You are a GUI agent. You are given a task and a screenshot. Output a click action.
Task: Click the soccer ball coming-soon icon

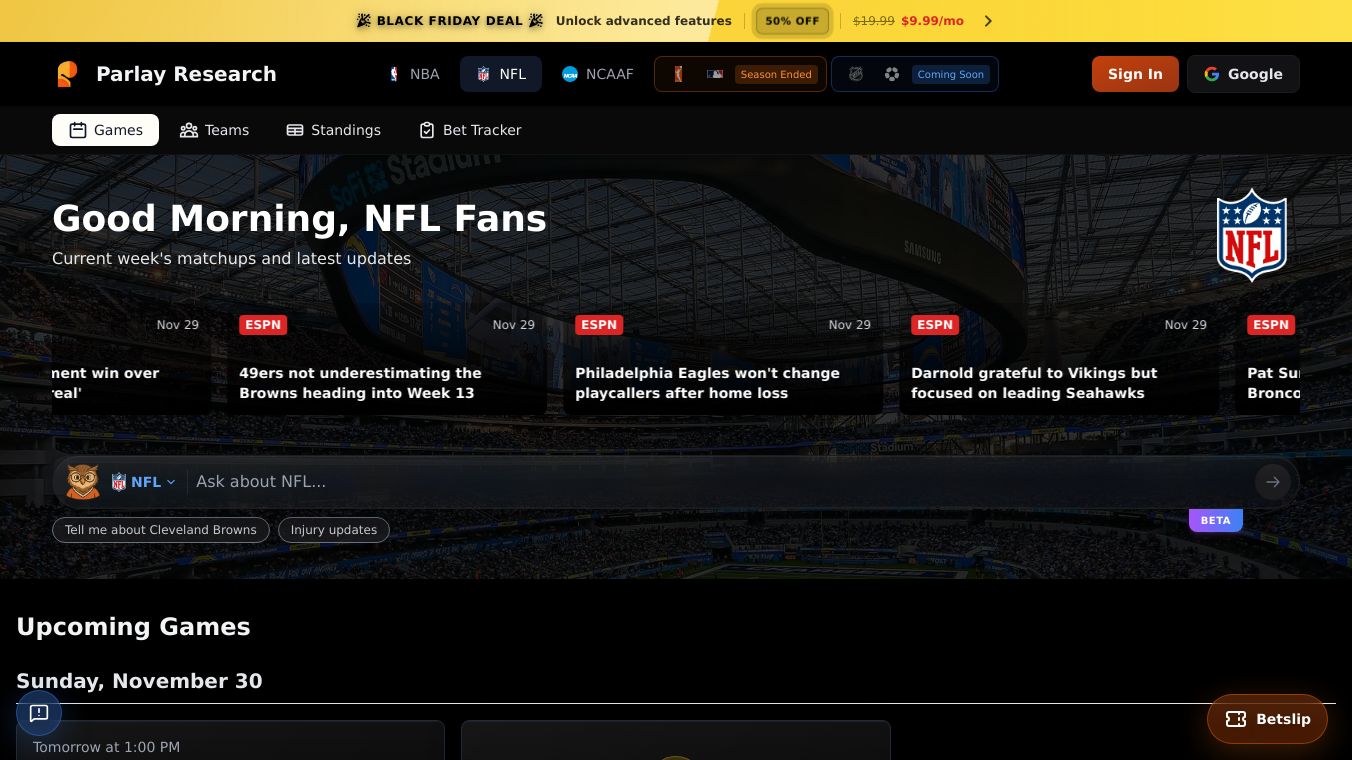coord(892,74)
